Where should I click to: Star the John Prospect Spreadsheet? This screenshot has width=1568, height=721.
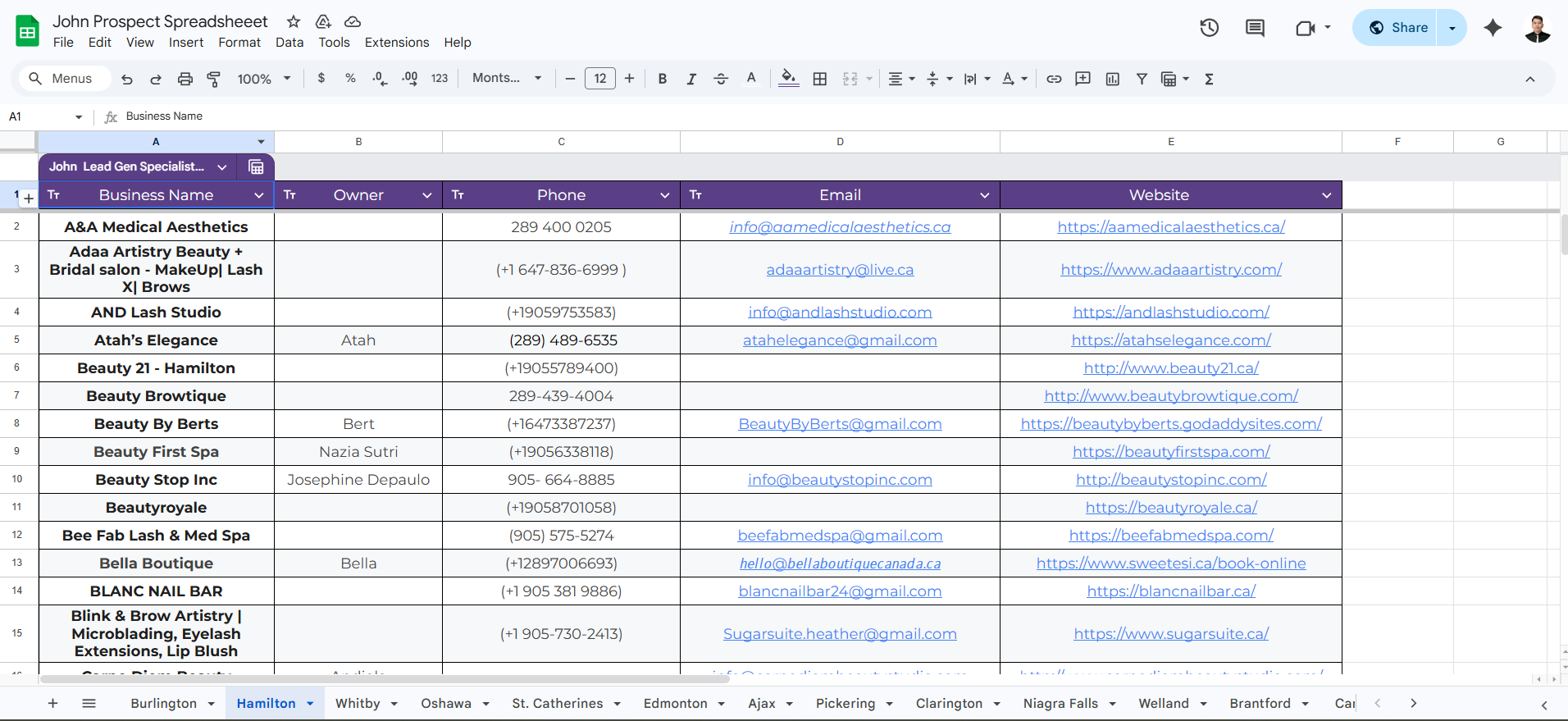point(294,21)
